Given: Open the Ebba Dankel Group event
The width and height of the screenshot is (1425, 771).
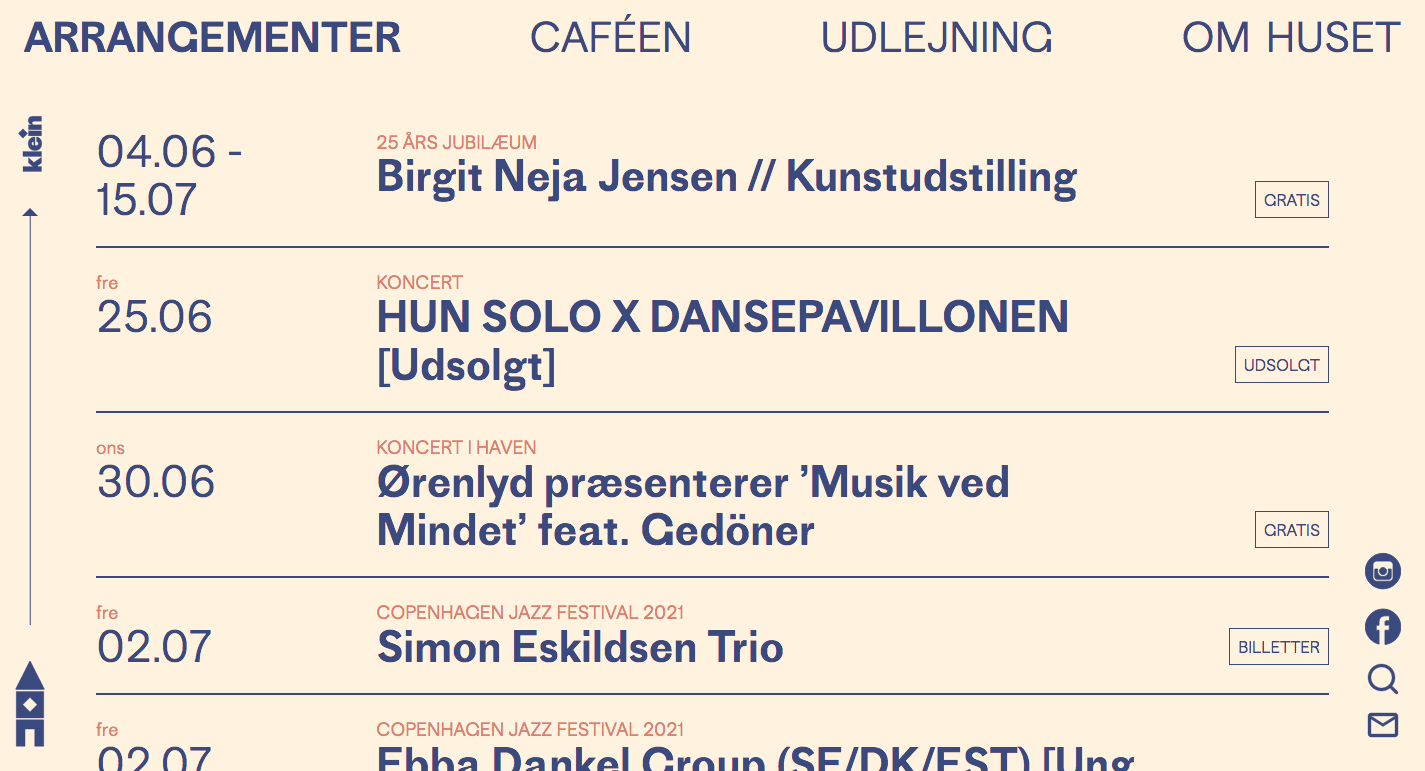Looking at the screenshot, I should tap(754, 758).
